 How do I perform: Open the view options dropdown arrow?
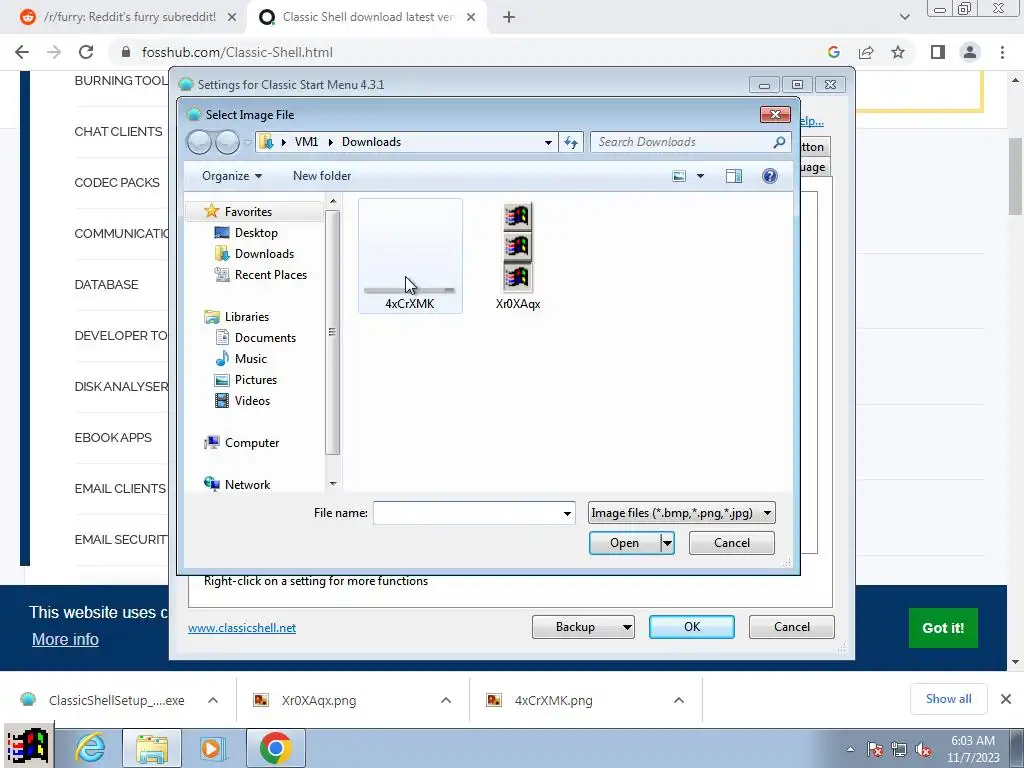tap(700, 176)
